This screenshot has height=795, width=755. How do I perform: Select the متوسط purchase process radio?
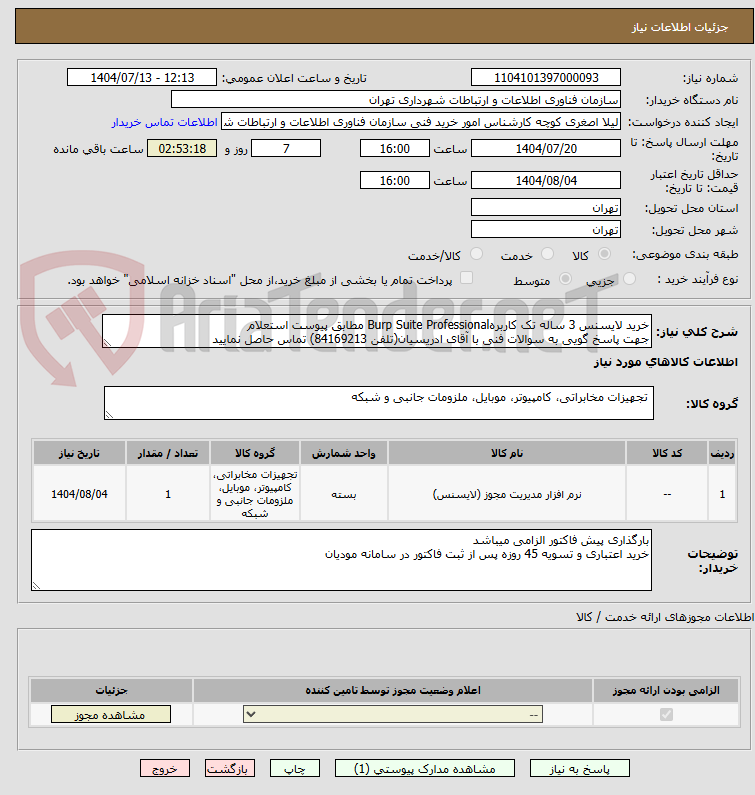click(x=565, y=279)
